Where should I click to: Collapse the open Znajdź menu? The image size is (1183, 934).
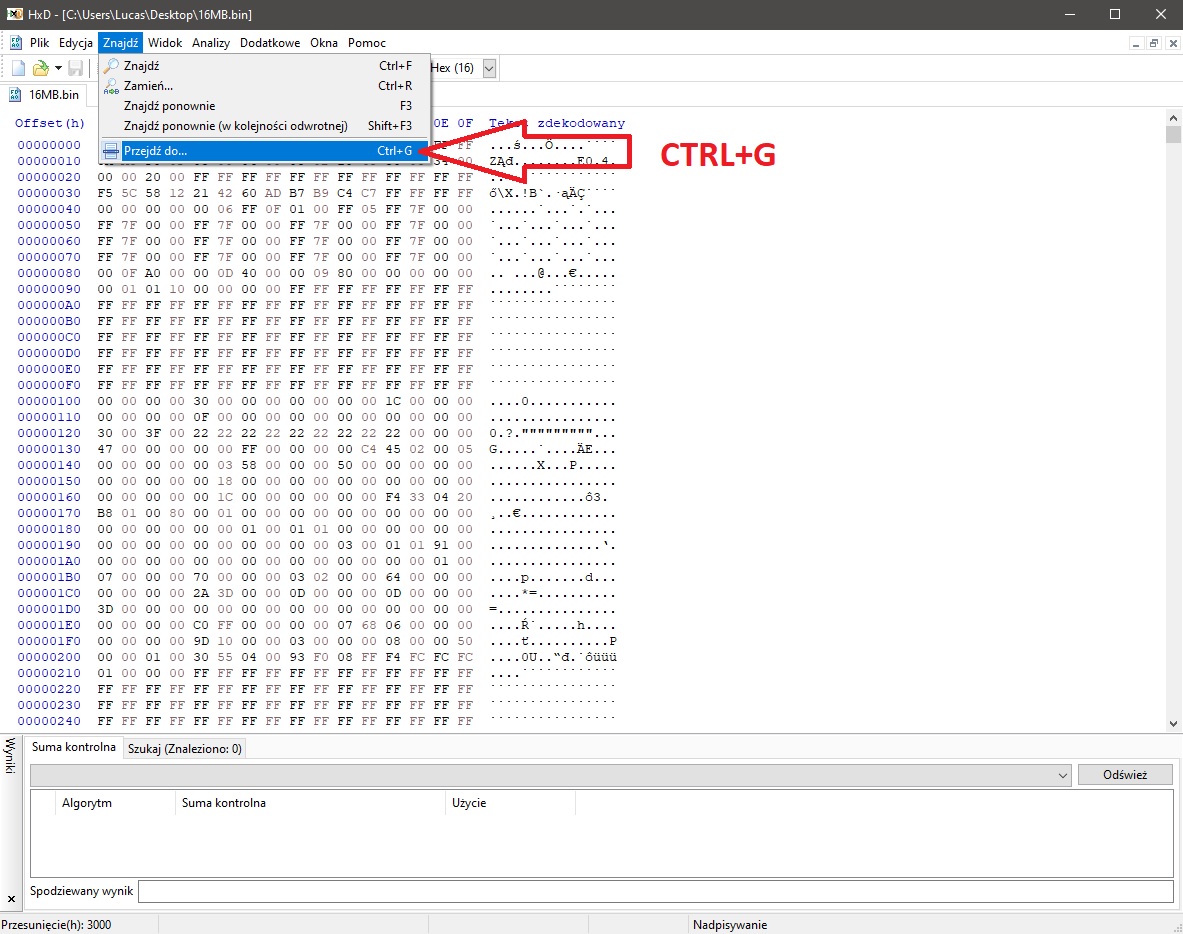point(121,43)
